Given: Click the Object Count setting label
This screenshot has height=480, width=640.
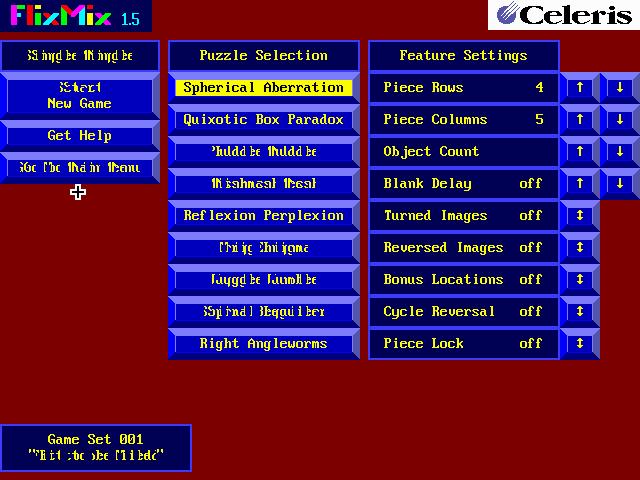Looking at the screenshot, I should pos(431,151).
